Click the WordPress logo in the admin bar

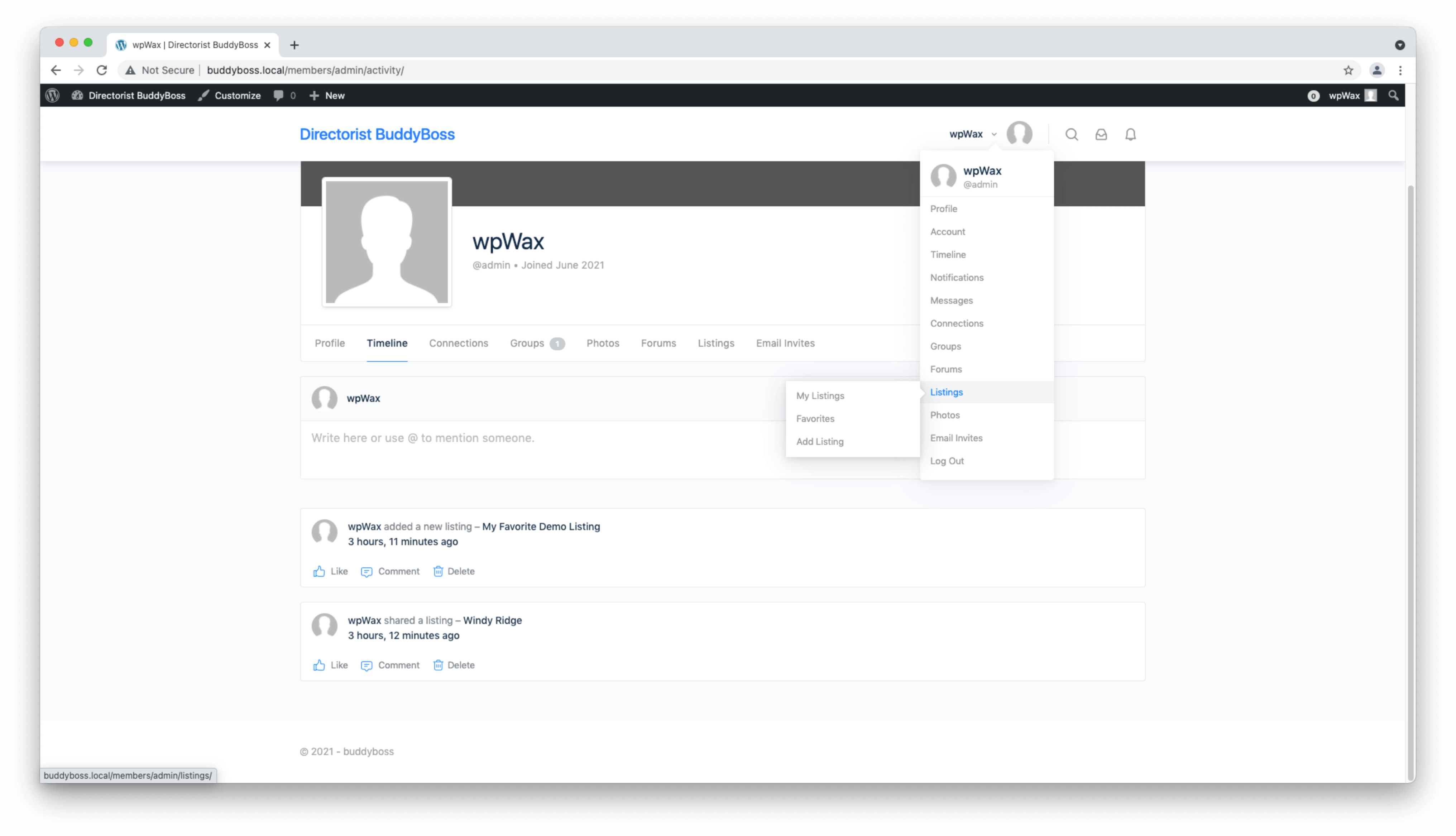click(x=52, y=95)
